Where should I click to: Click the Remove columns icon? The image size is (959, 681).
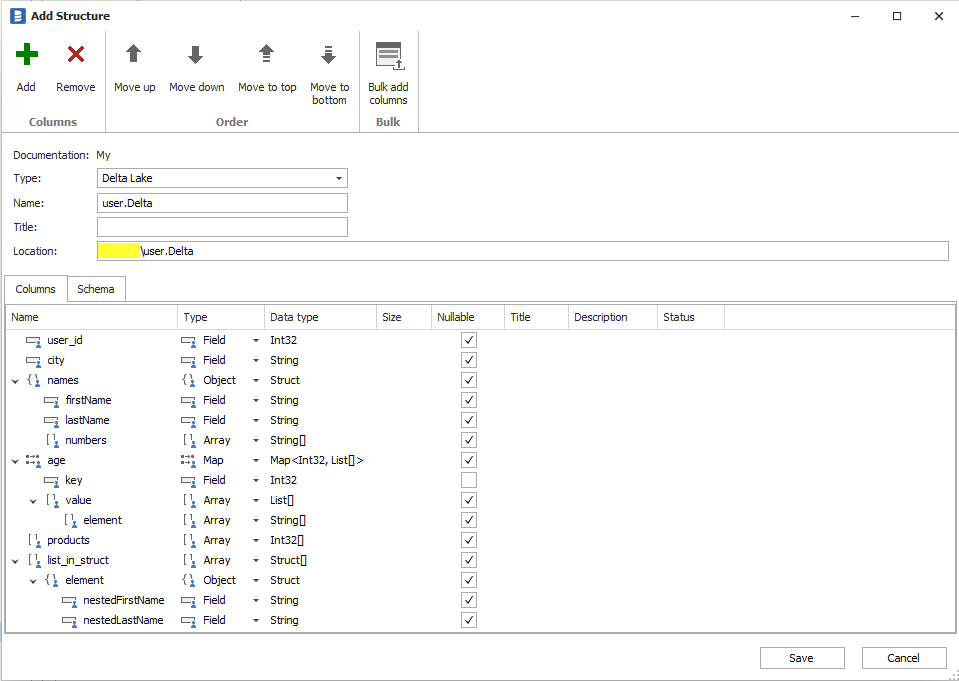click(75, 55)
